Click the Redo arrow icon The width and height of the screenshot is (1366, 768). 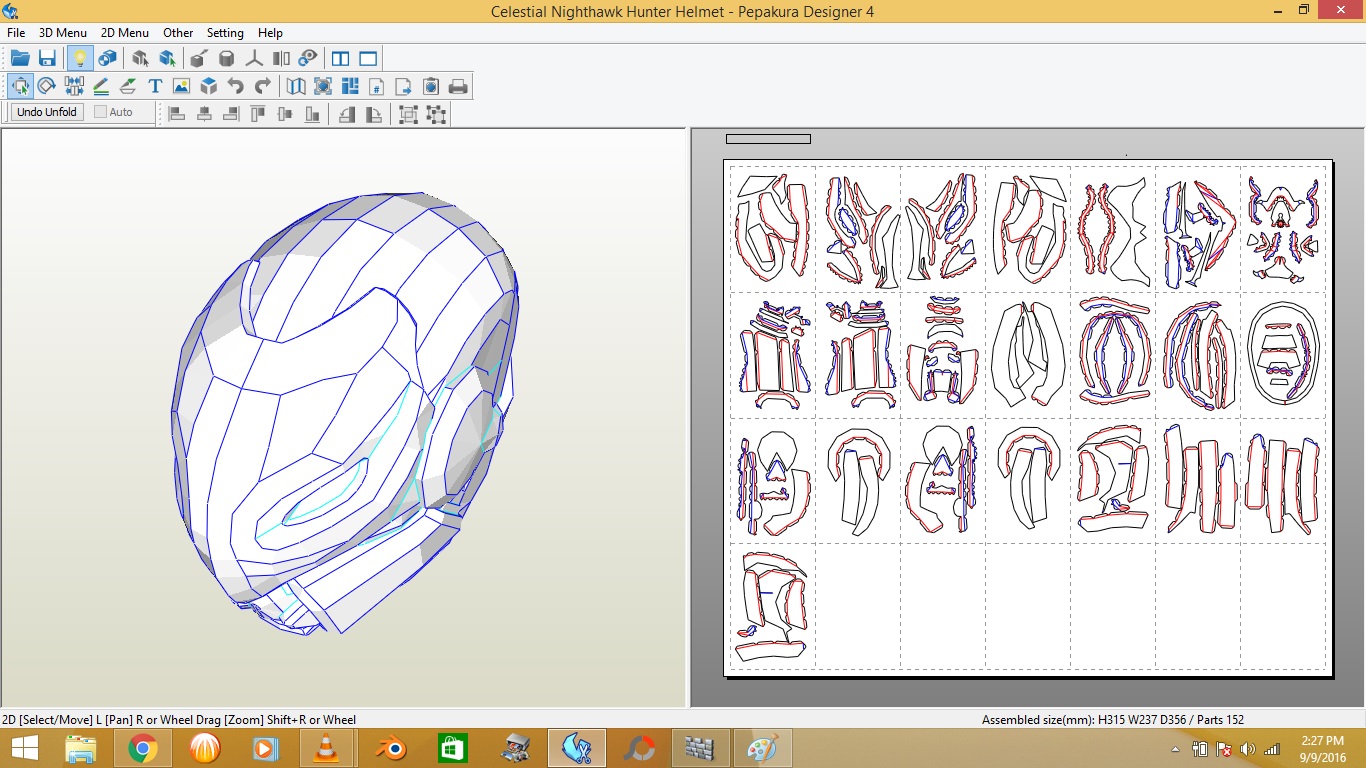click(x=263, y=87)
